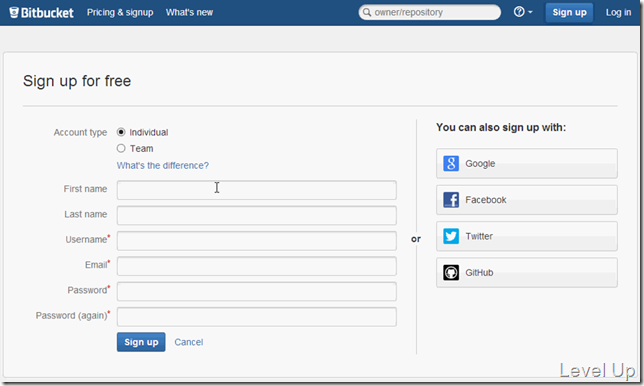Click the 'Account type' label
Screen dimensions: 644x386
click(x=80, y=133)
